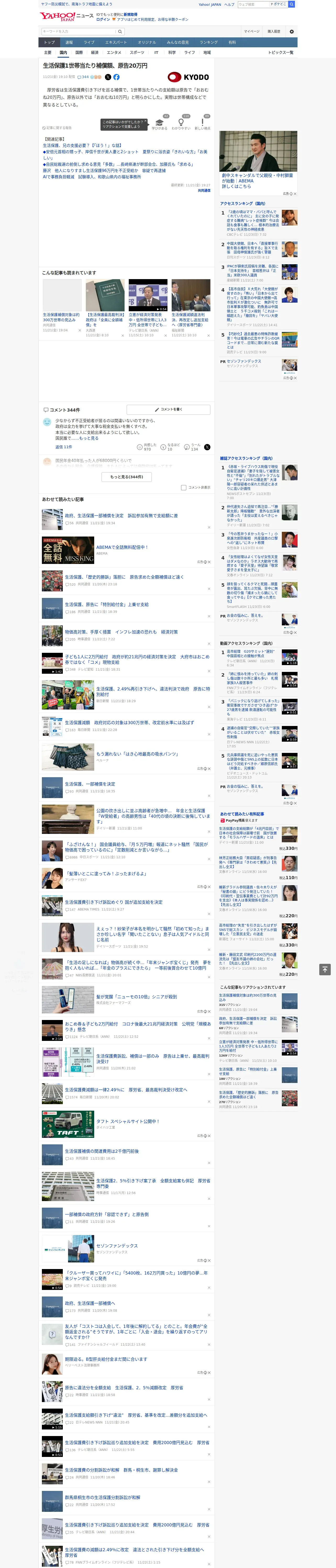
Task: Click the back-to-top arrow button
Action: click(x=325, y=969)
